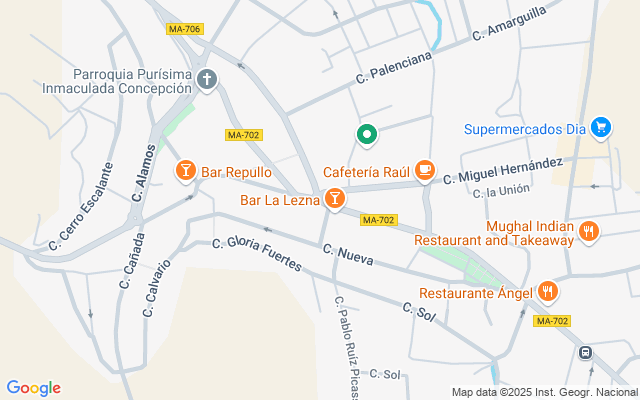Click the MA-706 road shield
Viewport: 640px width, 400px height.
point(185,29)
